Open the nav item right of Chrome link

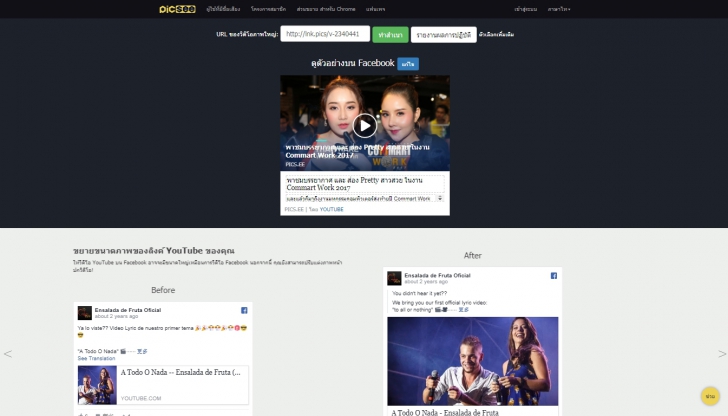(375, 9)
